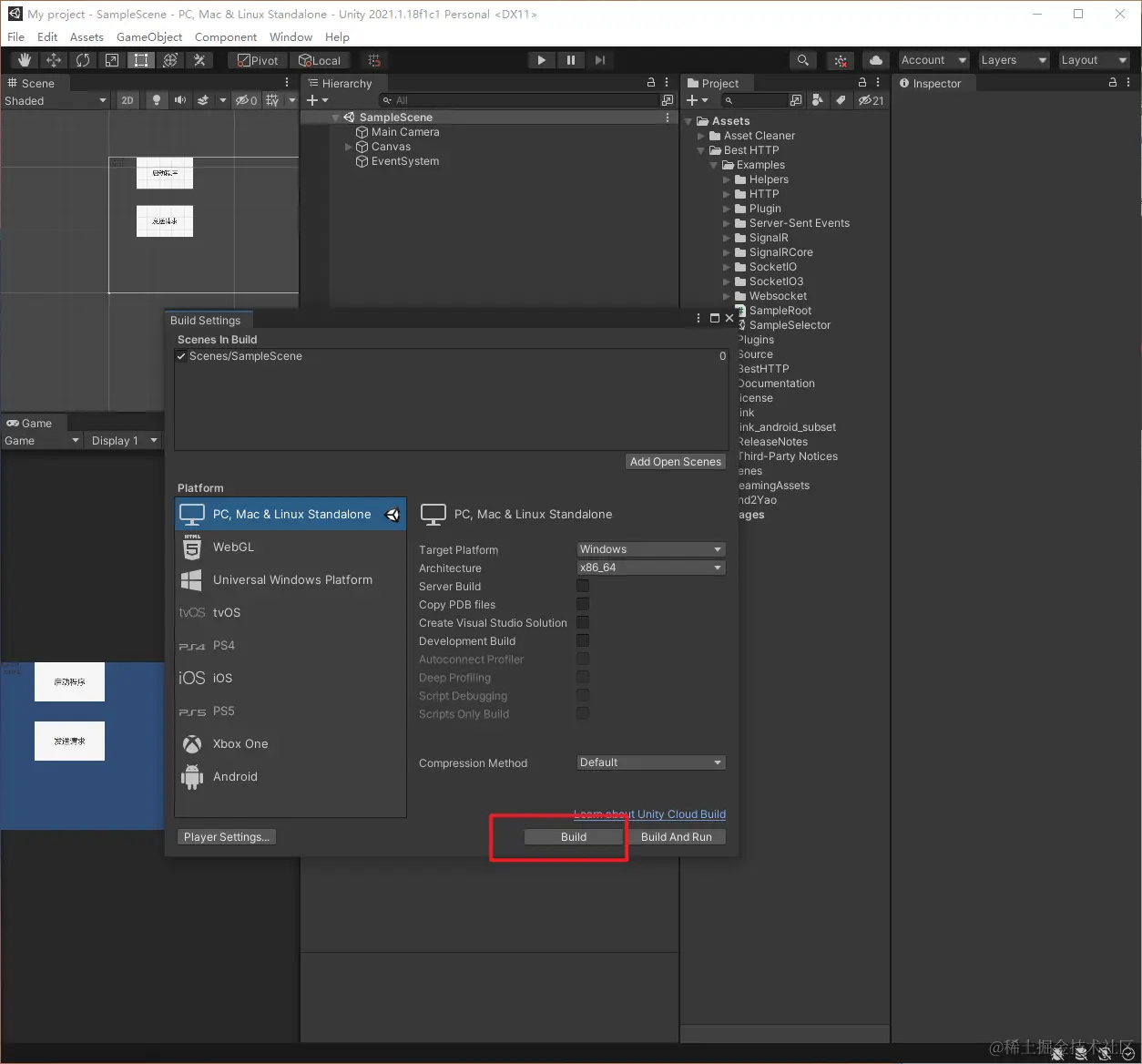Image resolution: width=1142 pixels, height=1064 pixels.
Task: Toggle Local handle rotation
Action: pyautogui.click(x=320, y=60)
